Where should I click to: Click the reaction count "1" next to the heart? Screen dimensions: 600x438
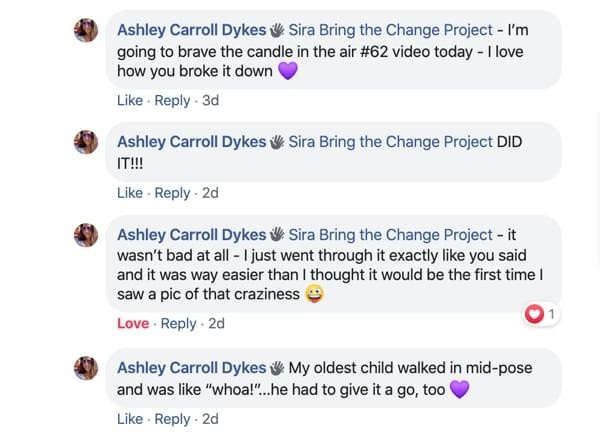point(551,315)
